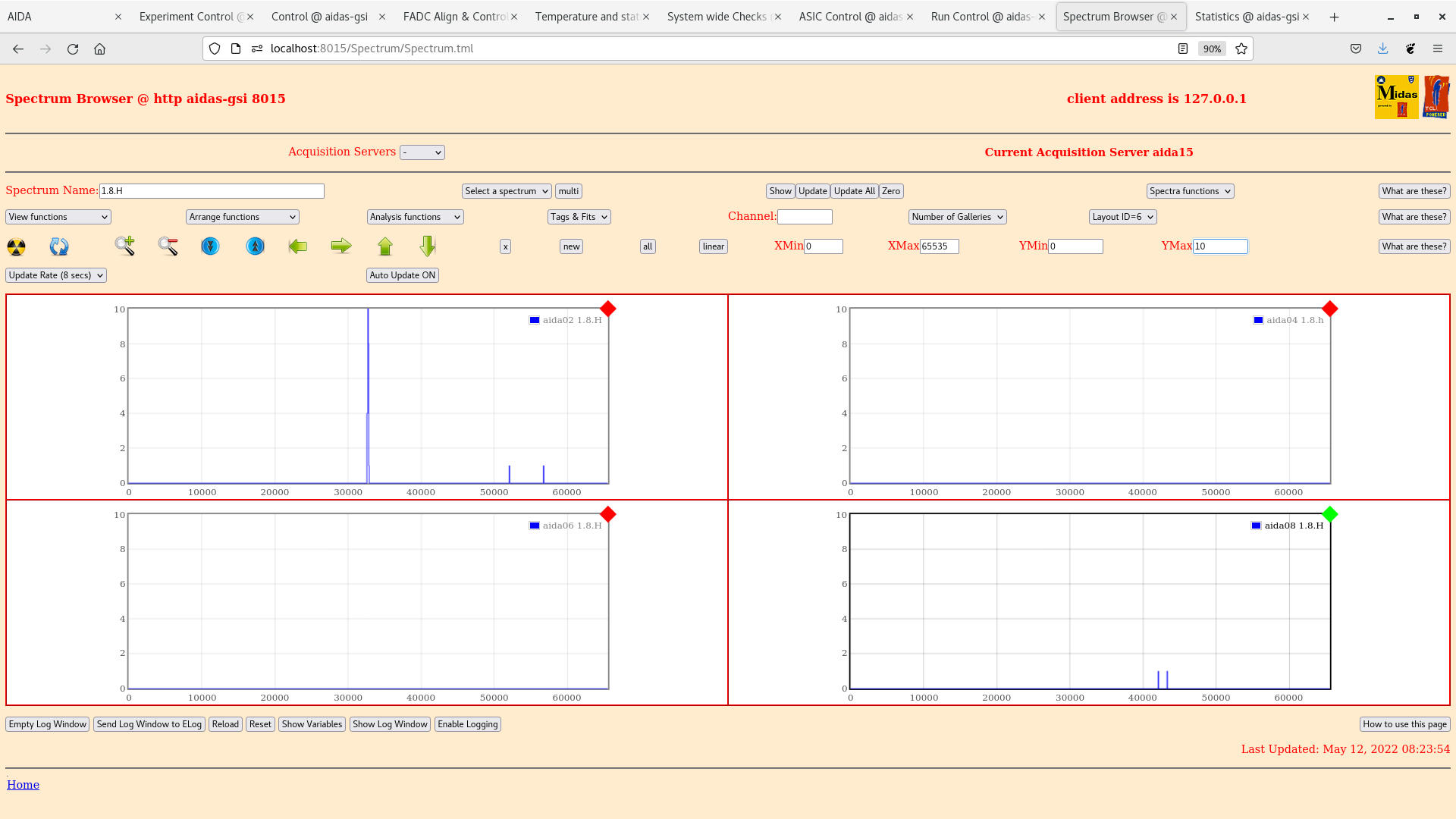The width and height of the screenshot is (1456, 819).
Task: Click the yellow radiation hazard icon
Action: click(x=16, y=246)
